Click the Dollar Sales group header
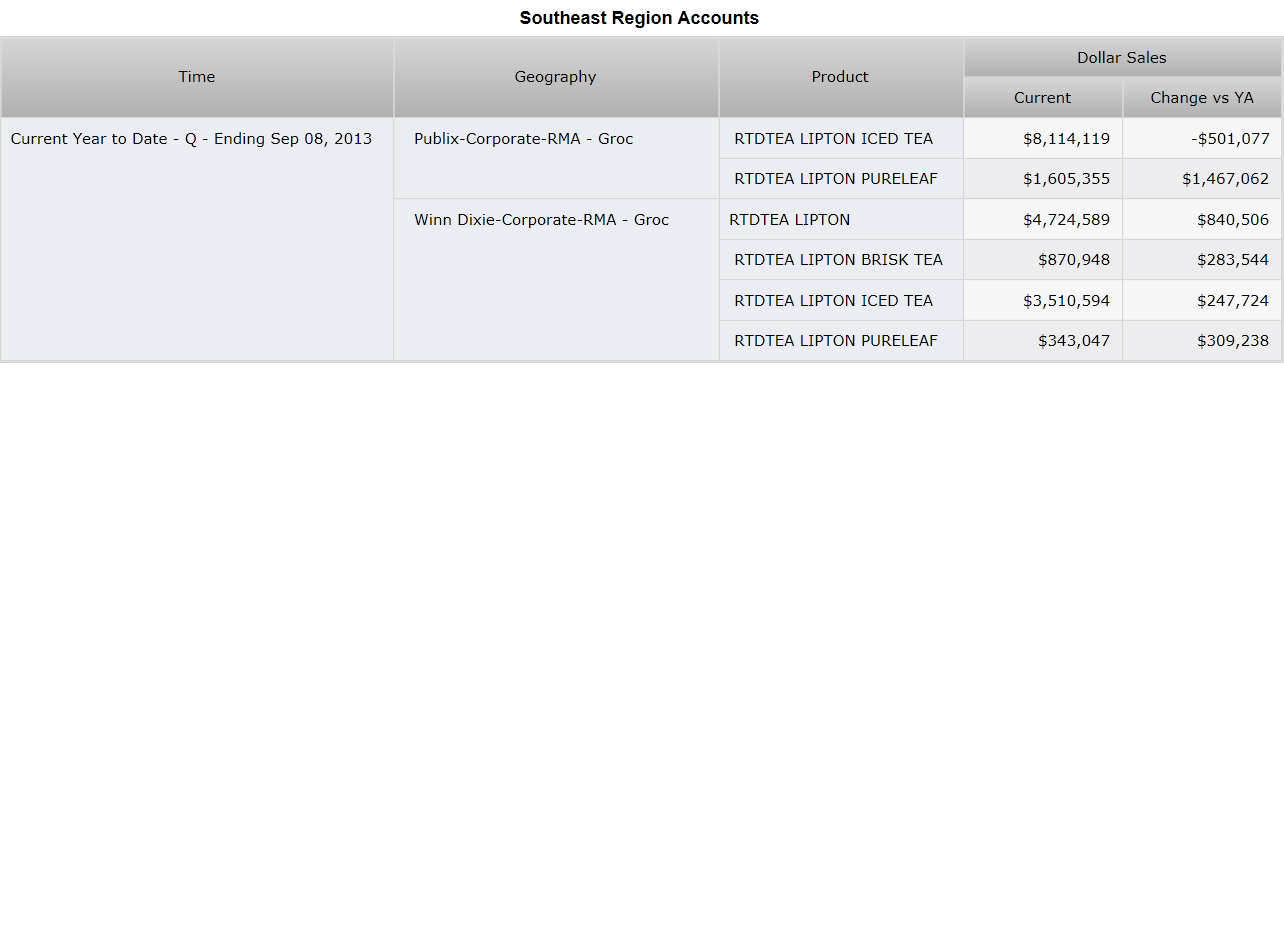Image resolution: width=1284 pixels, height=946 pixels. coord(1122,57)
